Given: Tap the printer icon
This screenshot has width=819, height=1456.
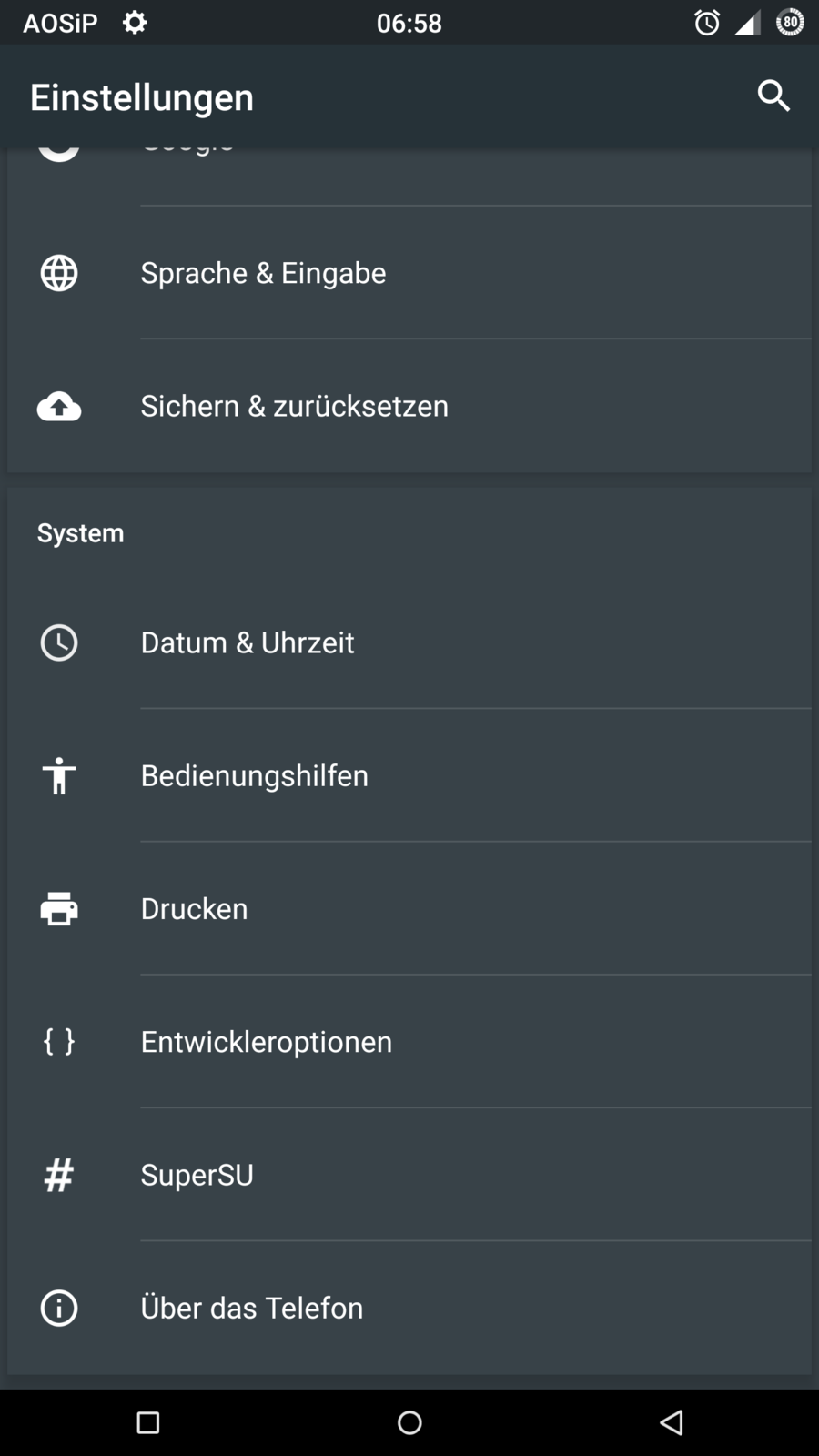Looking at the screenshot, I should click(x=59, y=909).
